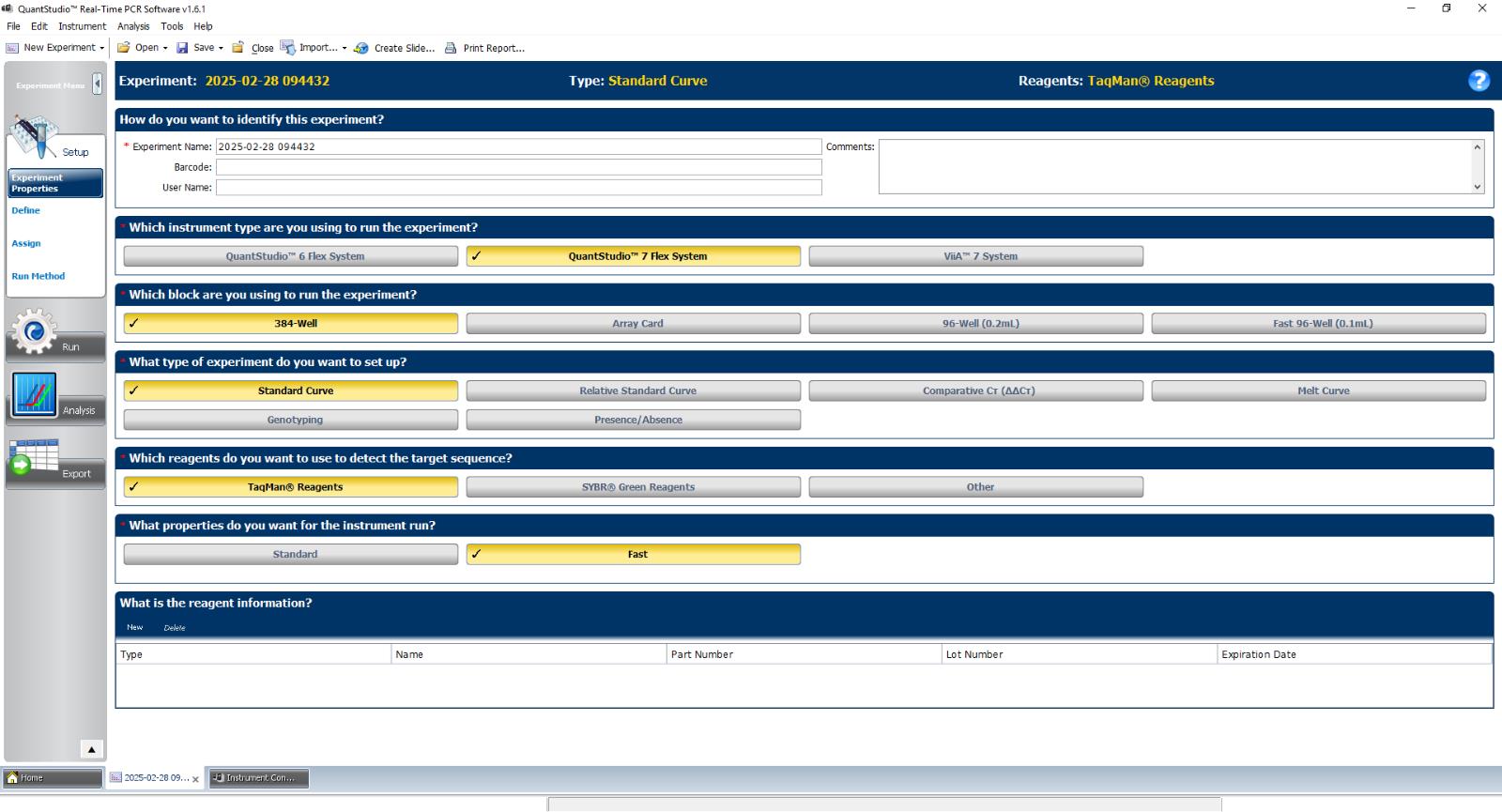
Task: Click the Print Report toolbar icon
Action: tap(452, 48)
